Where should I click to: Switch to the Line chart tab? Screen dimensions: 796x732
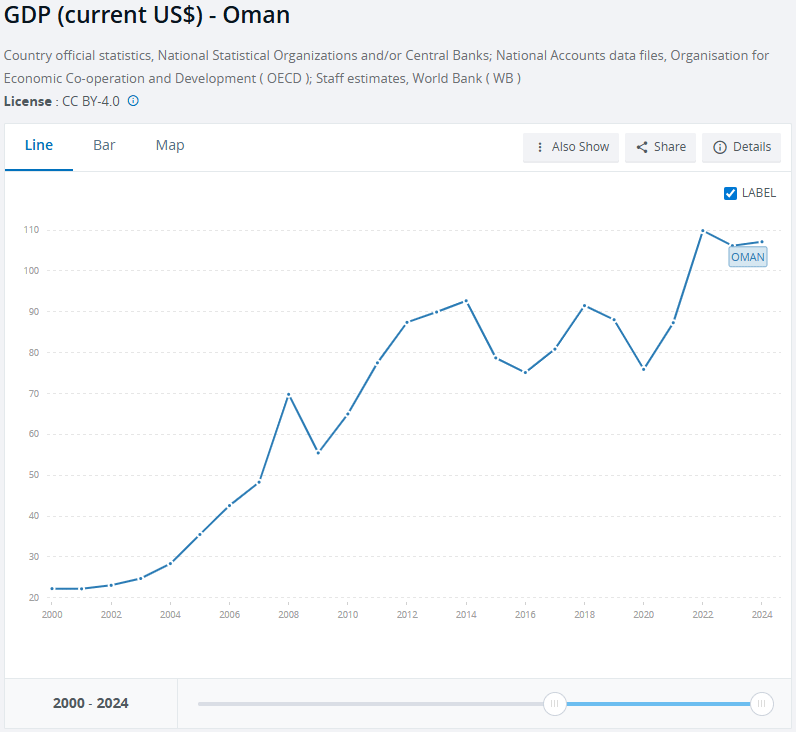click(x=39, y=145)
